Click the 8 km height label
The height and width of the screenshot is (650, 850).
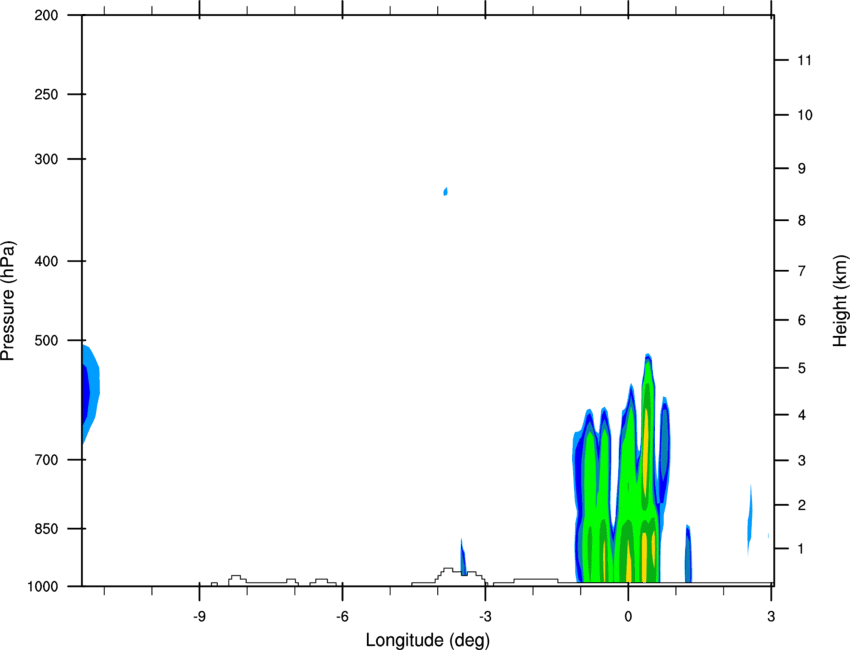[x=802, y=221]
